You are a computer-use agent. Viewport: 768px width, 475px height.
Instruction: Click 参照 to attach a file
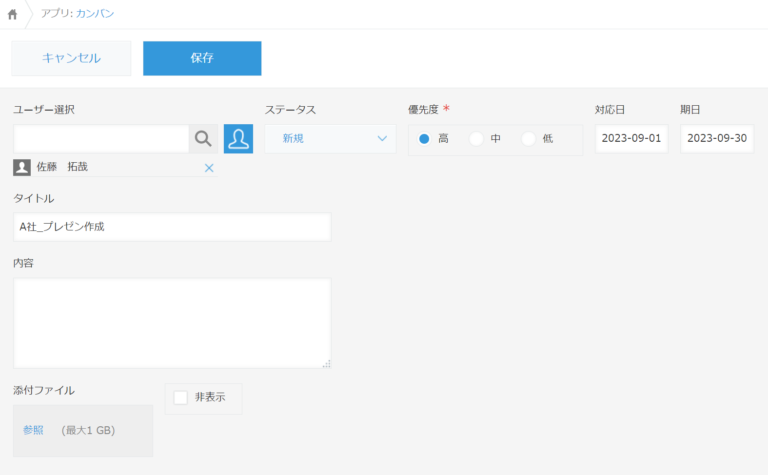click(33, 430)
